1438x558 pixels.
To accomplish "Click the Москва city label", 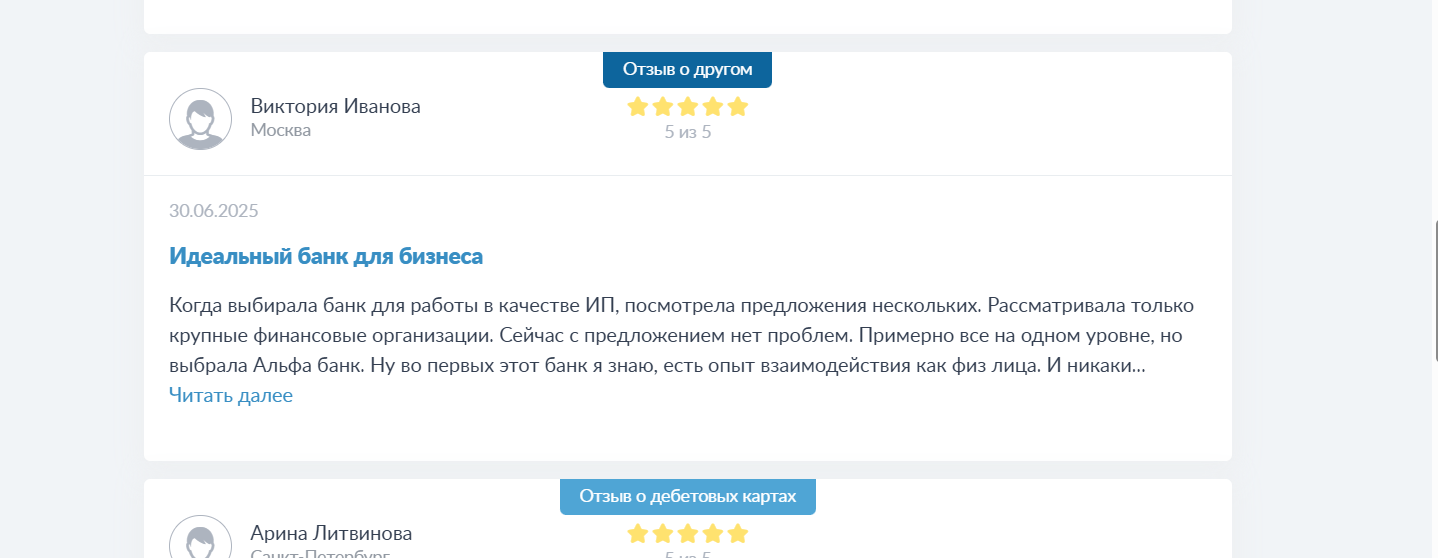I will (x=281, y=130).
